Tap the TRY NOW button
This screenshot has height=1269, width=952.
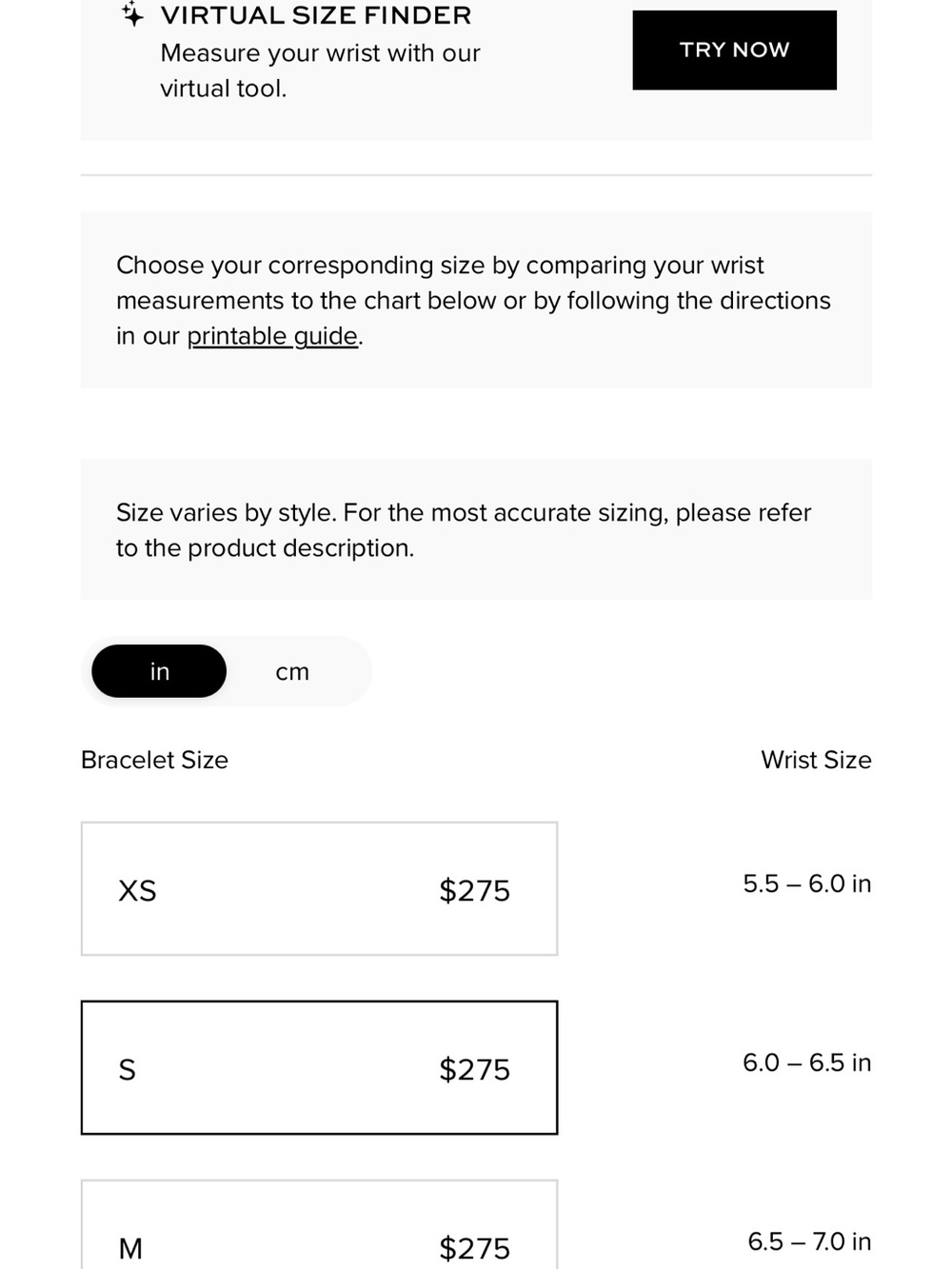pyautogui.click(x=734, y=50)
